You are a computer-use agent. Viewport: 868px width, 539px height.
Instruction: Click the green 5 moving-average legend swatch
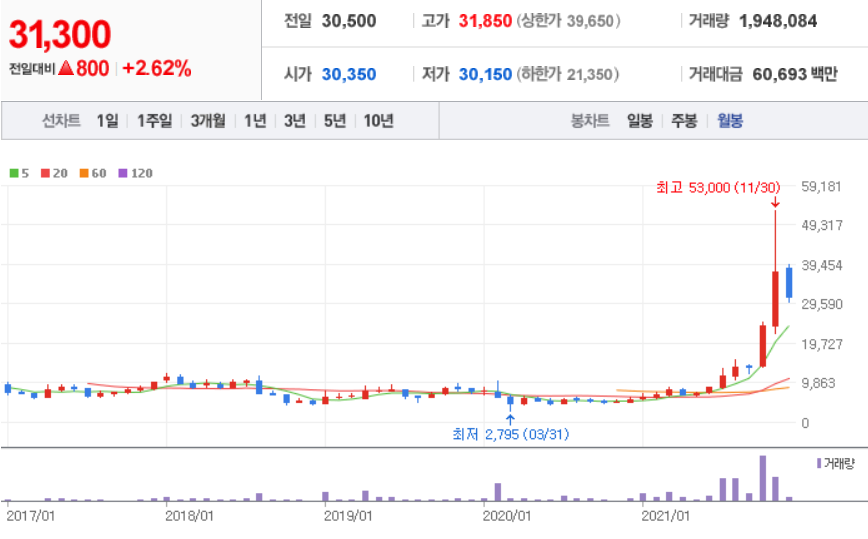(x=14, y=173)
